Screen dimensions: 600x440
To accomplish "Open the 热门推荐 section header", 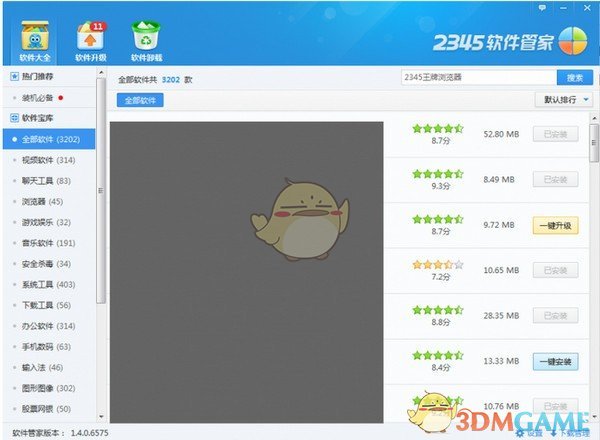I will tap(49, 77).
